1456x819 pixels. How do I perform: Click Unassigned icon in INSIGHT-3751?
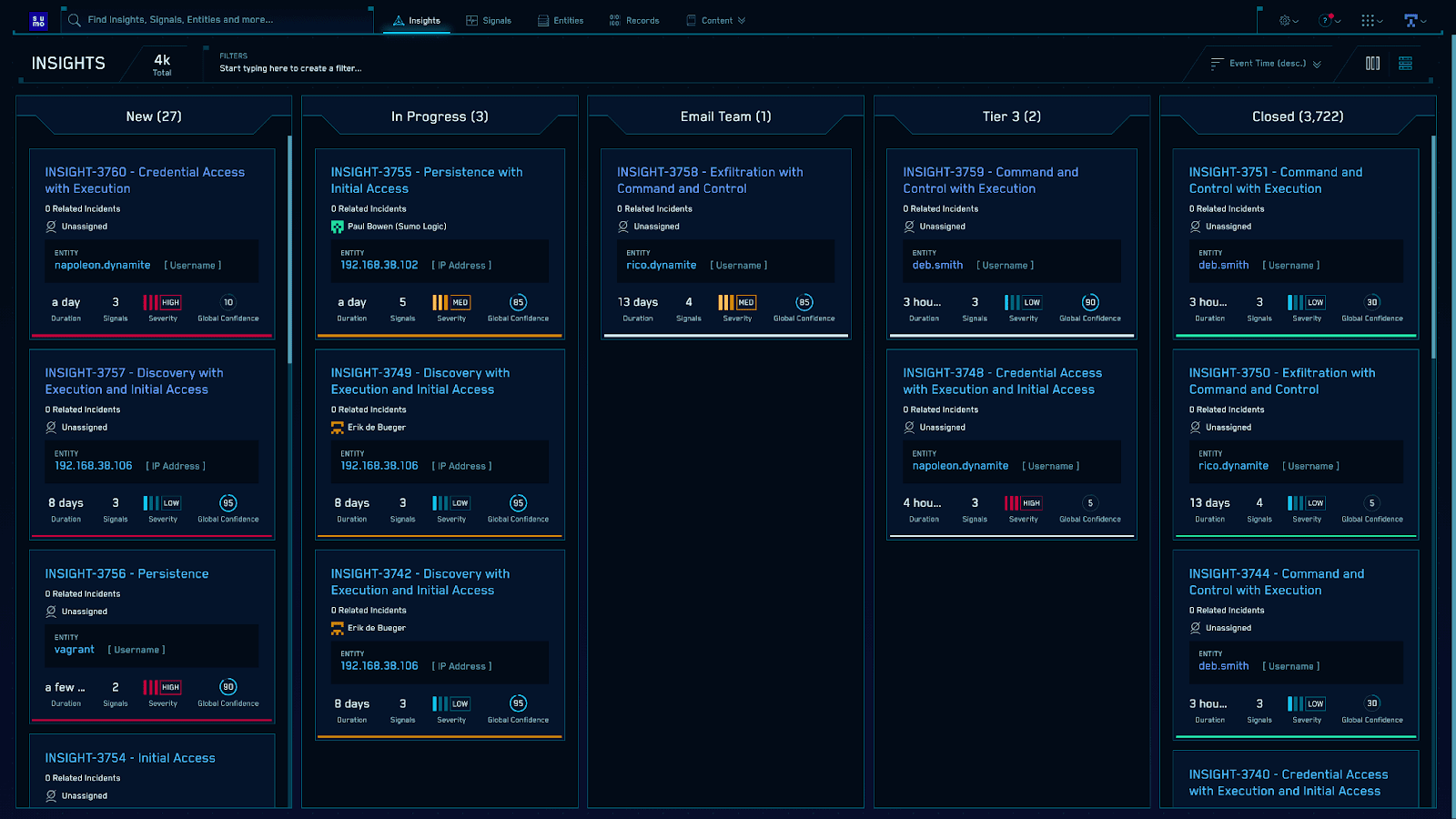(1195, 227)
